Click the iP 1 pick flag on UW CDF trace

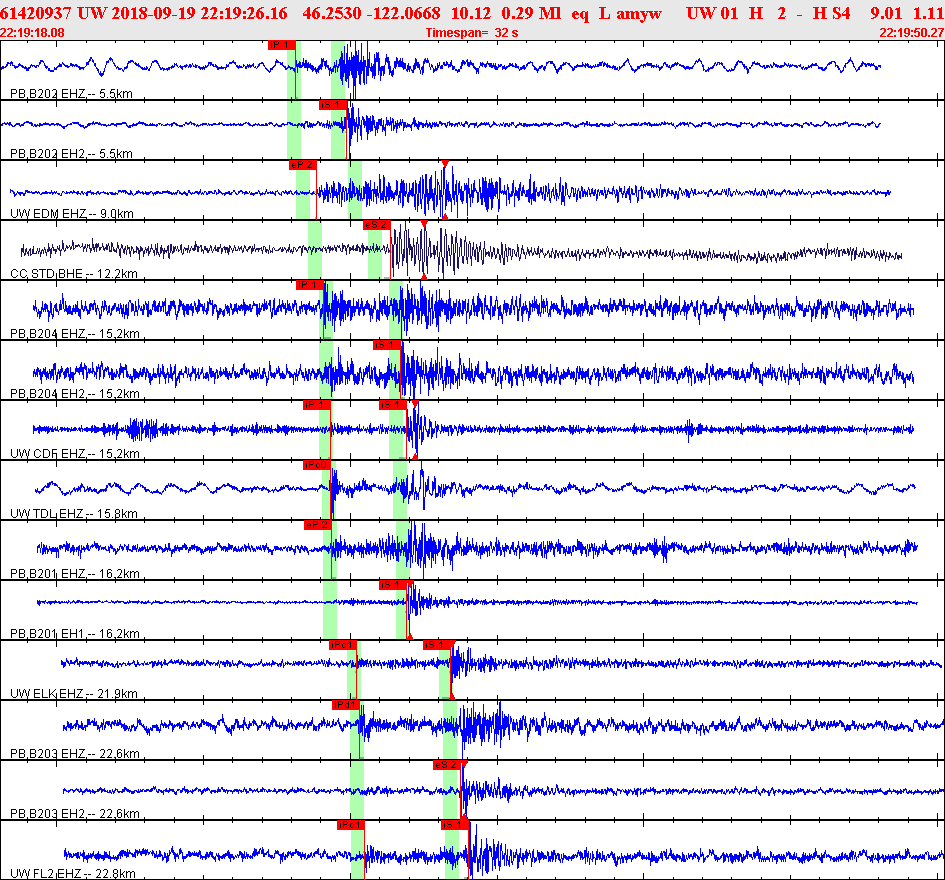(x=317, y=404)
